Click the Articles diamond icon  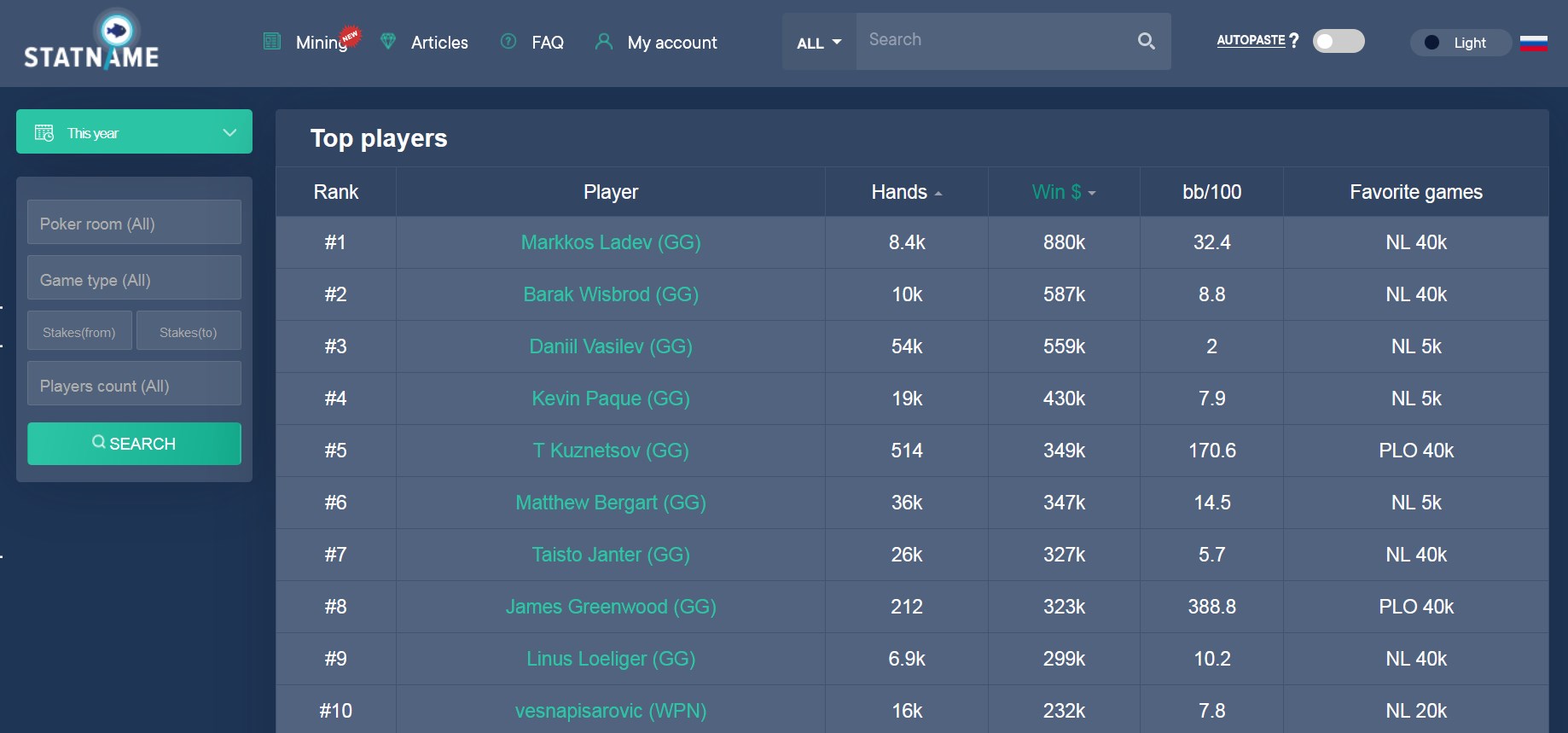387,40
